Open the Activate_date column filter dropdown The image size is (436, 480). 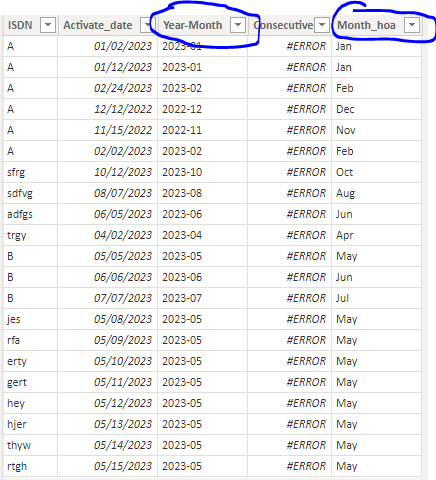pyautogui.click(x=147, y=25)
